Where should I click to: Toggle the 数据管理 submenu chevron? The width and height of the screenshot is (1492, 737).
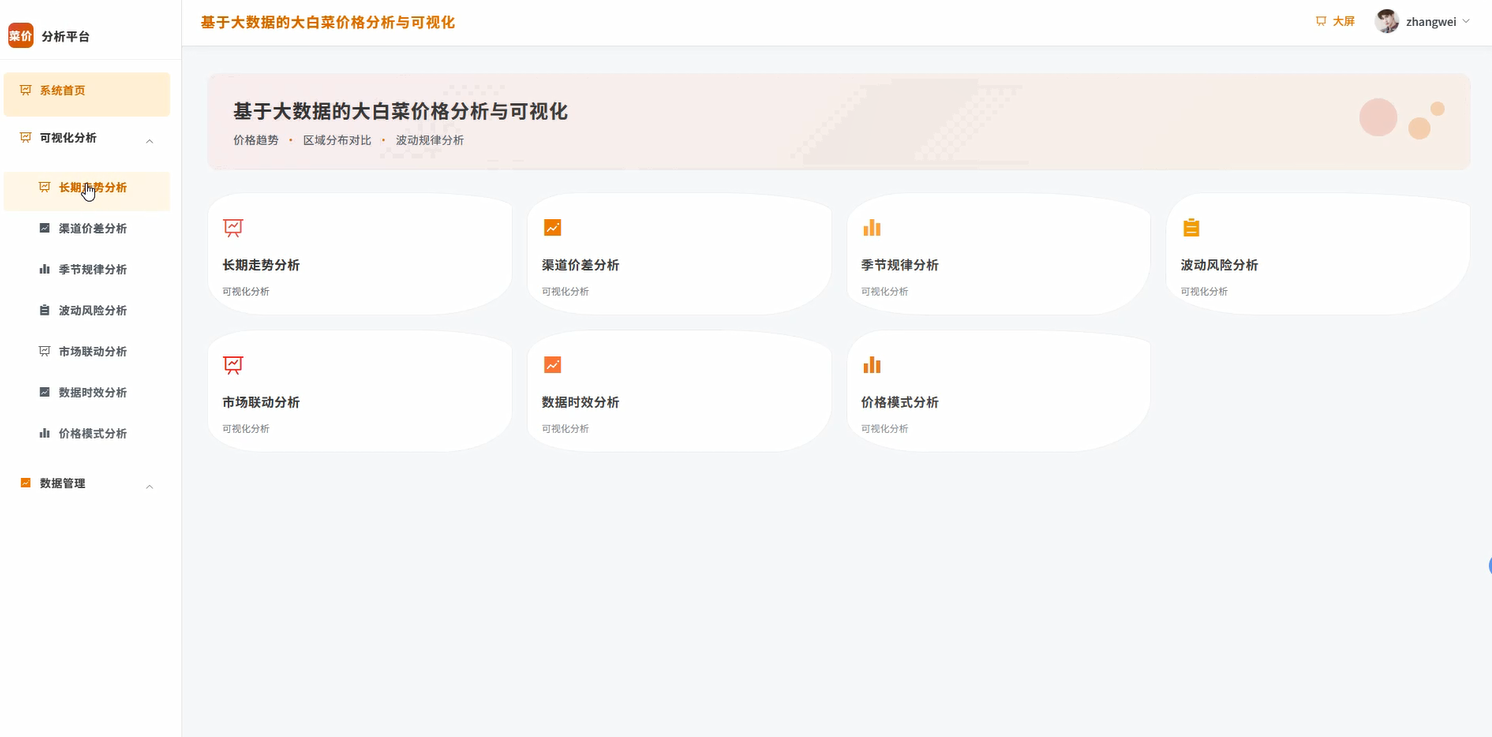pos(150,487)
